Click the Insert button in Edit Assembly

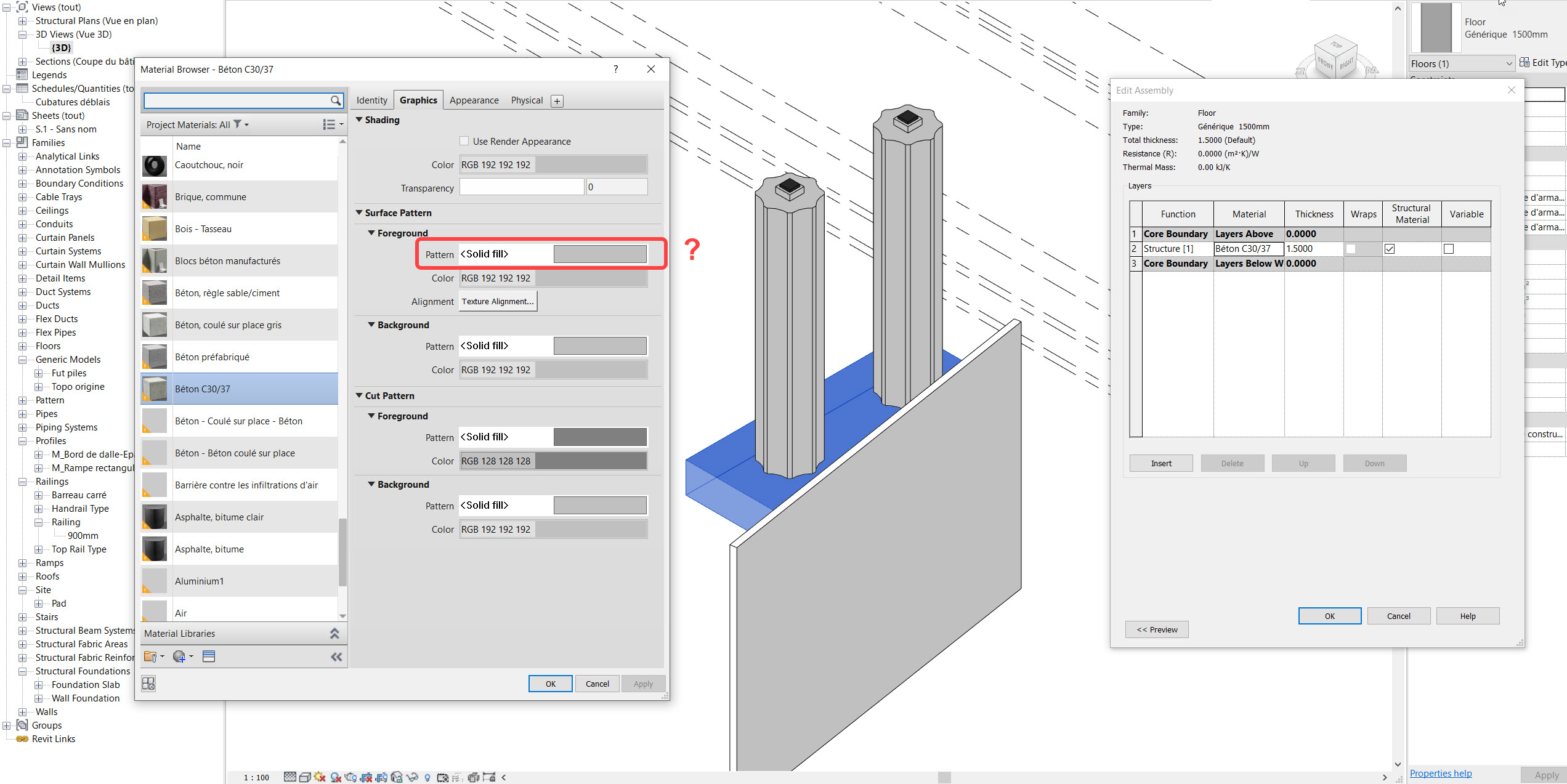tap(1160, 463)
